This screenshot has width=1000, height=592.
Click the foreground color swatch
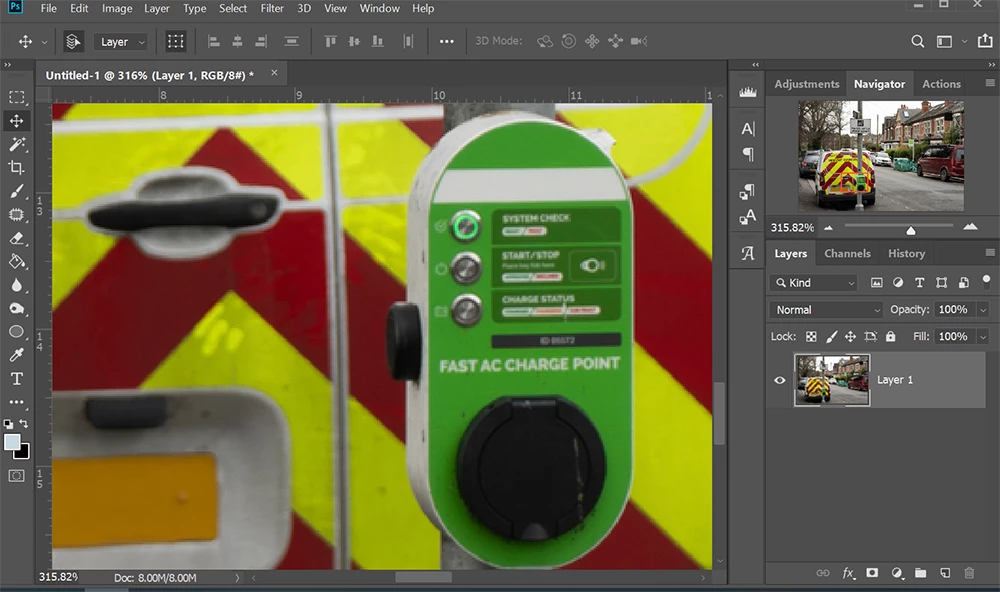pos(12,441)
